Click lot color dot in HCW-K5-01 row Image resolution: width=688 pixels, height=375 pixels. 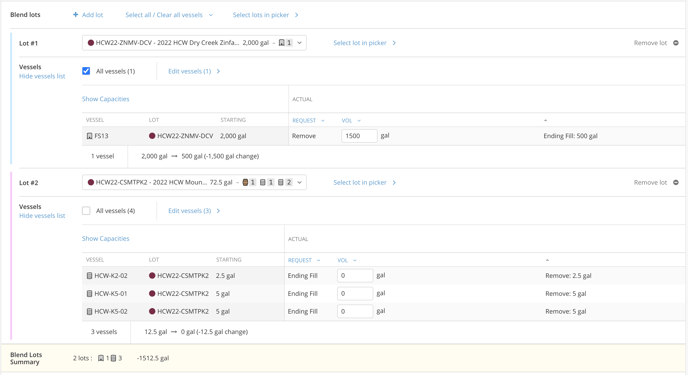[152, 293]
